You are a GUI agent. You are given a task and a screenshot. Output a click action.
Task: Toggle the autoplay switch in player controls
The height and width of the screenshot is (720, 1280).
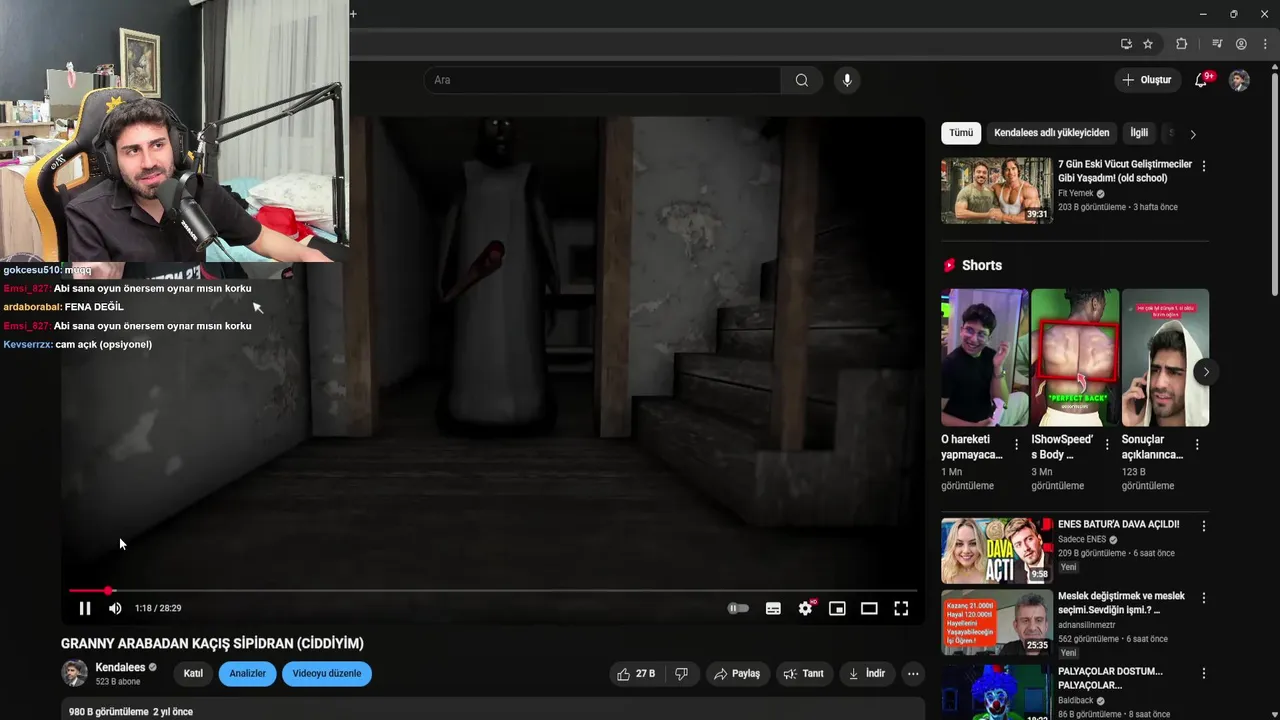tap(738, 608)
